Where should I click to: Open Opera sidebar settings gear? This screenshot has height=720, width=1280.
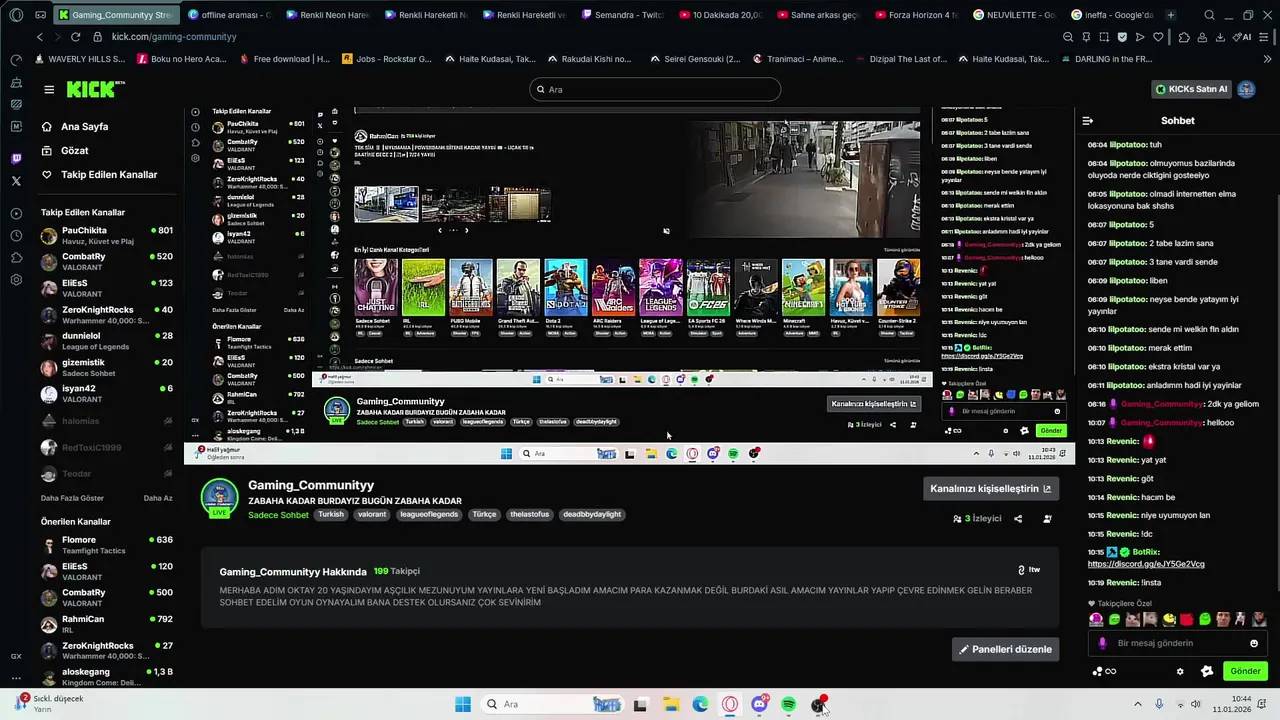[16, 280]
